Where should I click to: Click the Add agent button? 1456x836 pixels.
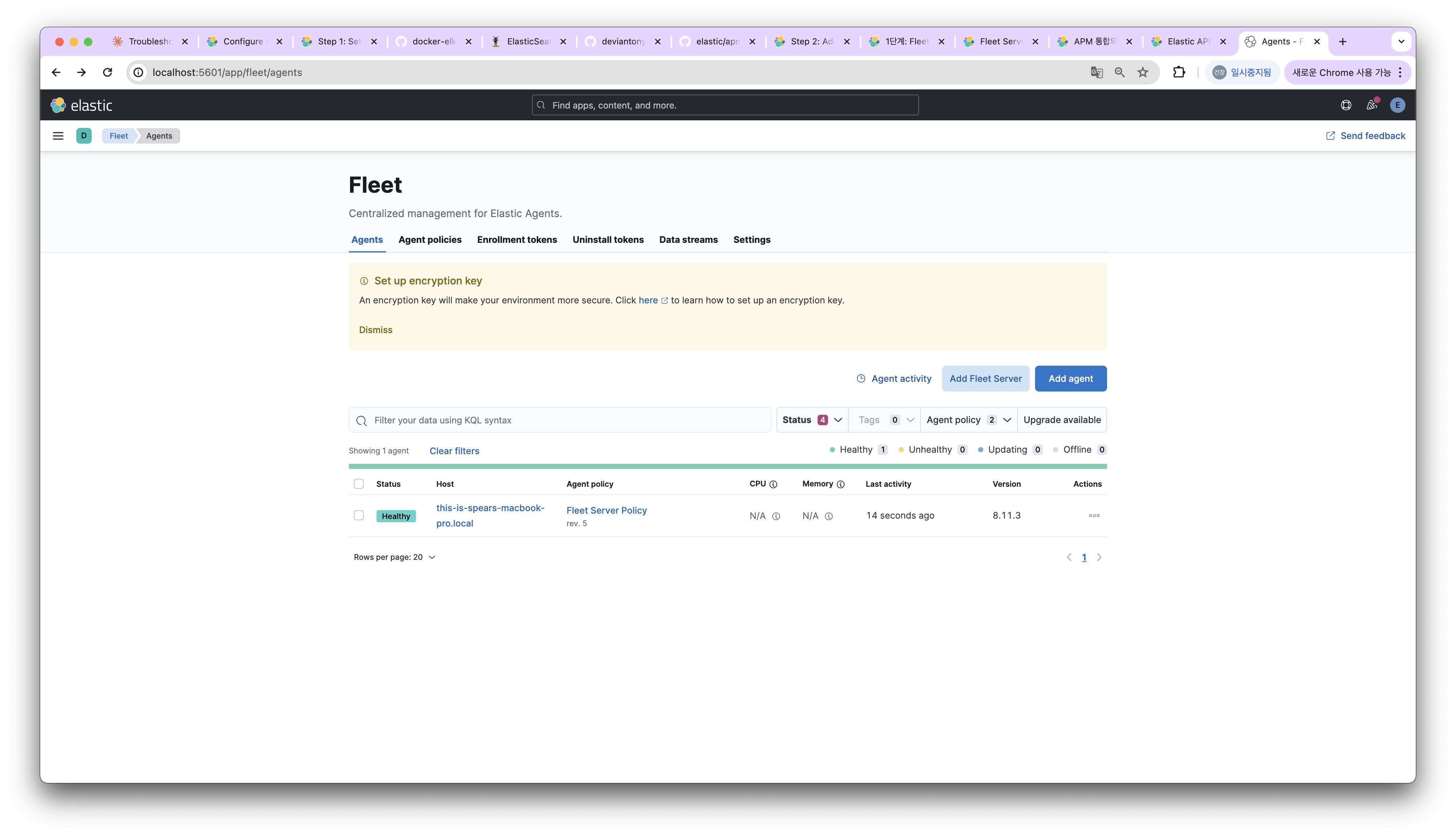pos(1070,378)
